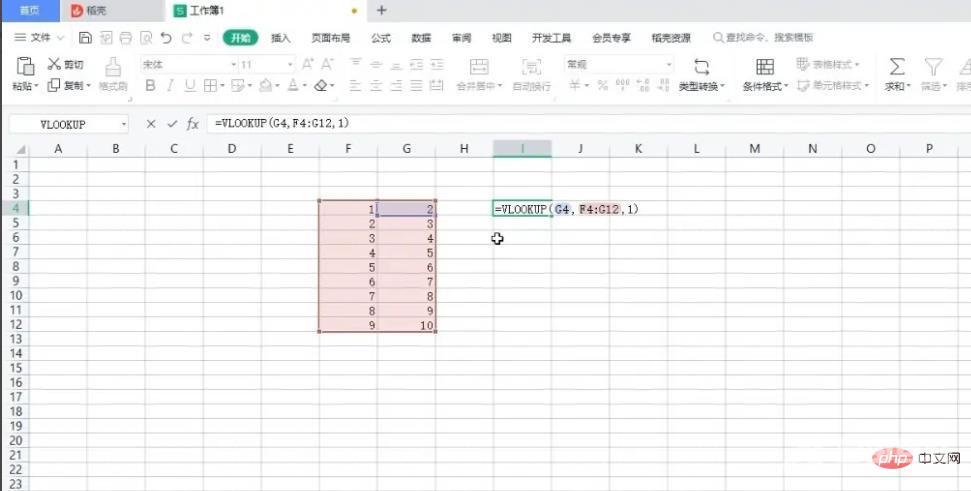Confirm the formula with the checkmark icon

coord(172,124)
